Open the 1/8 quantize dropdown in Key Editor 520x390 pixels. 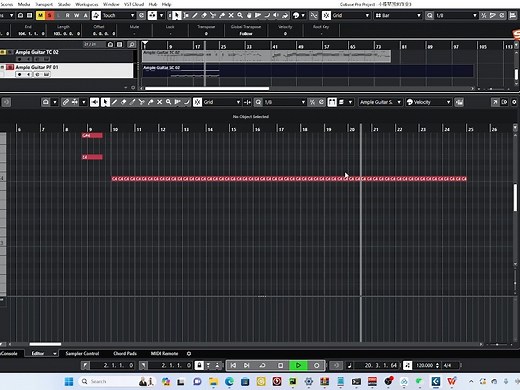[x=284, y=102]
